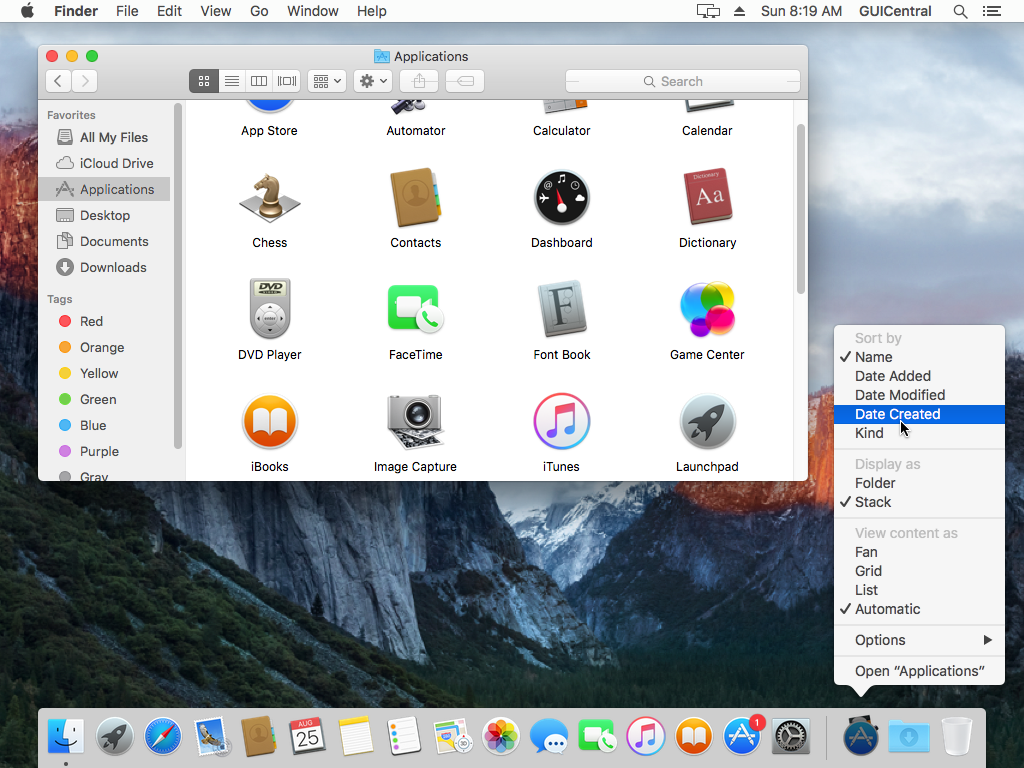Click the Finder Search field
This screenshot has height=768, width=1024.
682,81
